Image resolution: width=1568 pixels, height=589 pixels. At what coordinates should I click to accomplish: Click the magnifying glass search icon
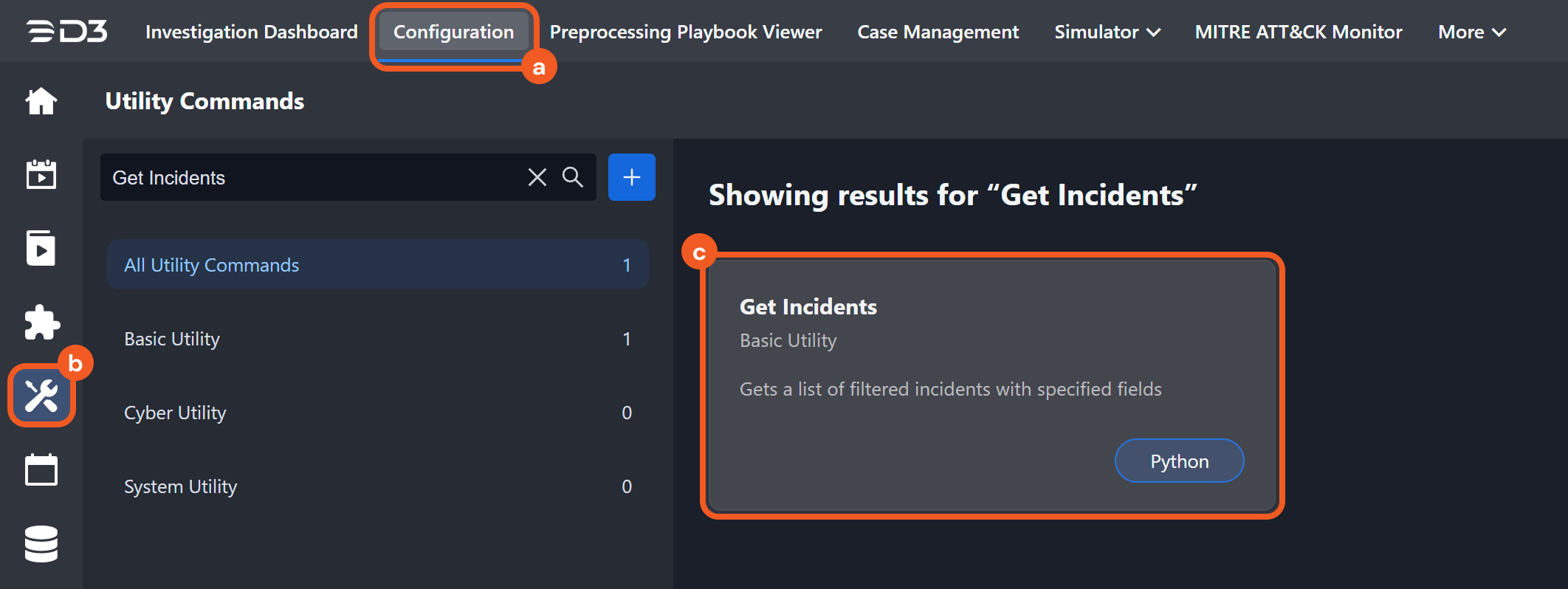[x=573, y=177]
